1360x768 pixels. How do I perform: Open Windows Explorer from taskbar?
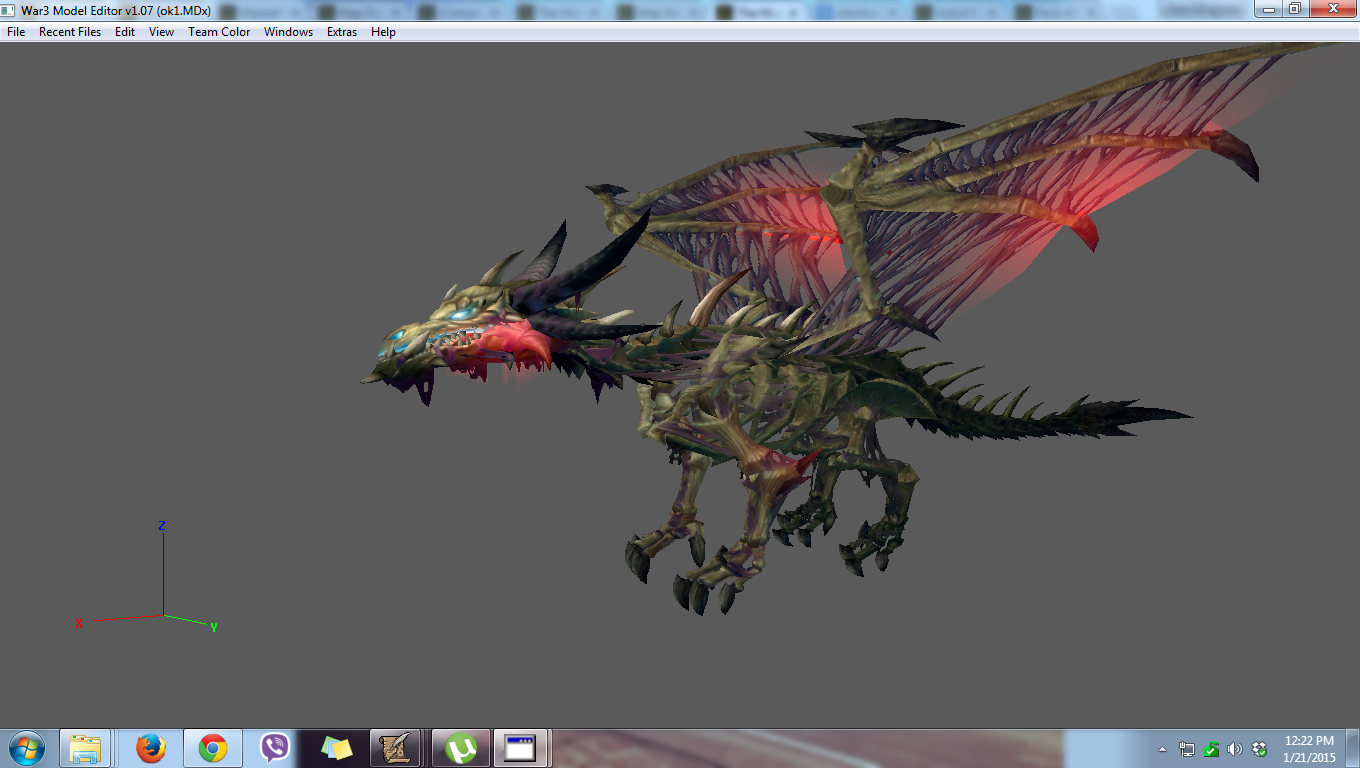pos(86,748)
